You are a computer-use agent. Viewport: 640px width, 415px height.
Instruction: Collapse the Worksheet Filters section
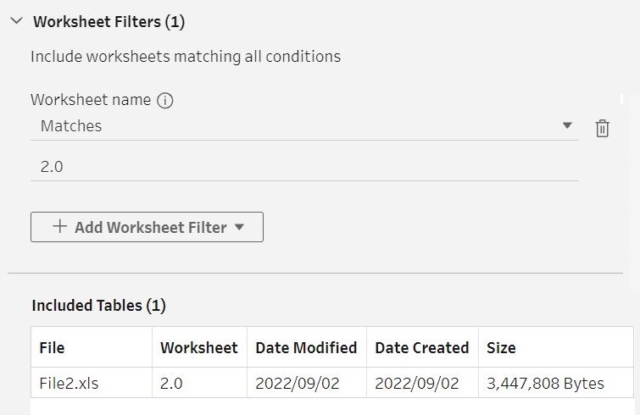tap(17, 21)
